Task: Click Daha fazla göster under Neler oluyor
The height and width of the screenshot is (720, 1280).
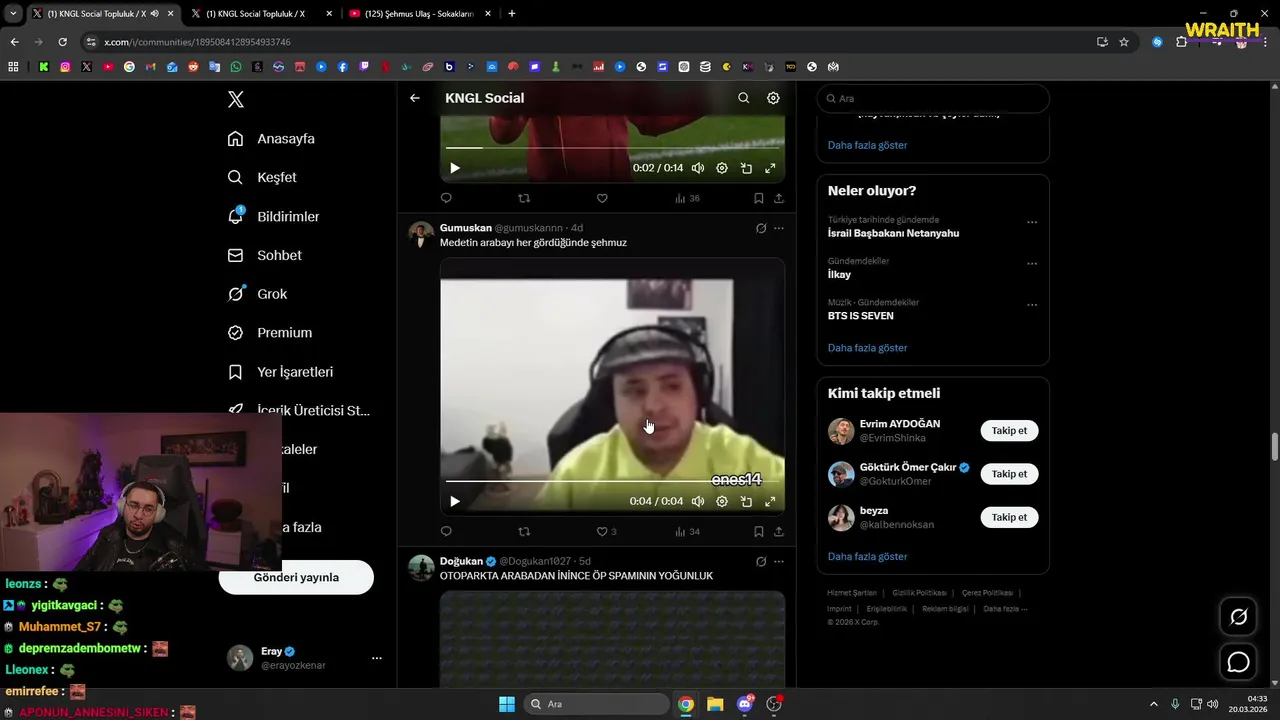Action: [867, 348]
